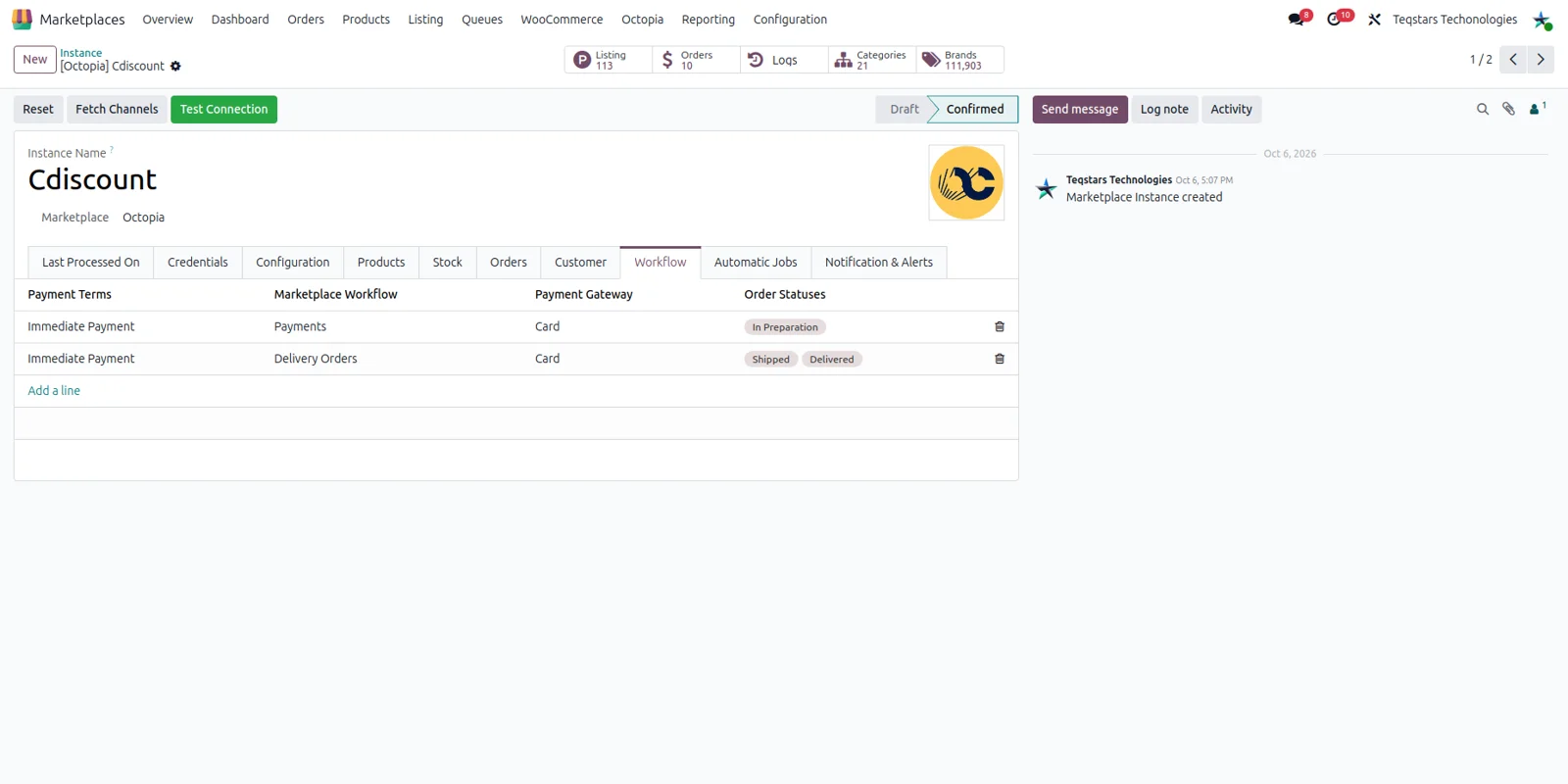Switch to the Last Processed On tab
This screenshot has height=784, width=1568.
pyautogui.click(x=91, y=263)
